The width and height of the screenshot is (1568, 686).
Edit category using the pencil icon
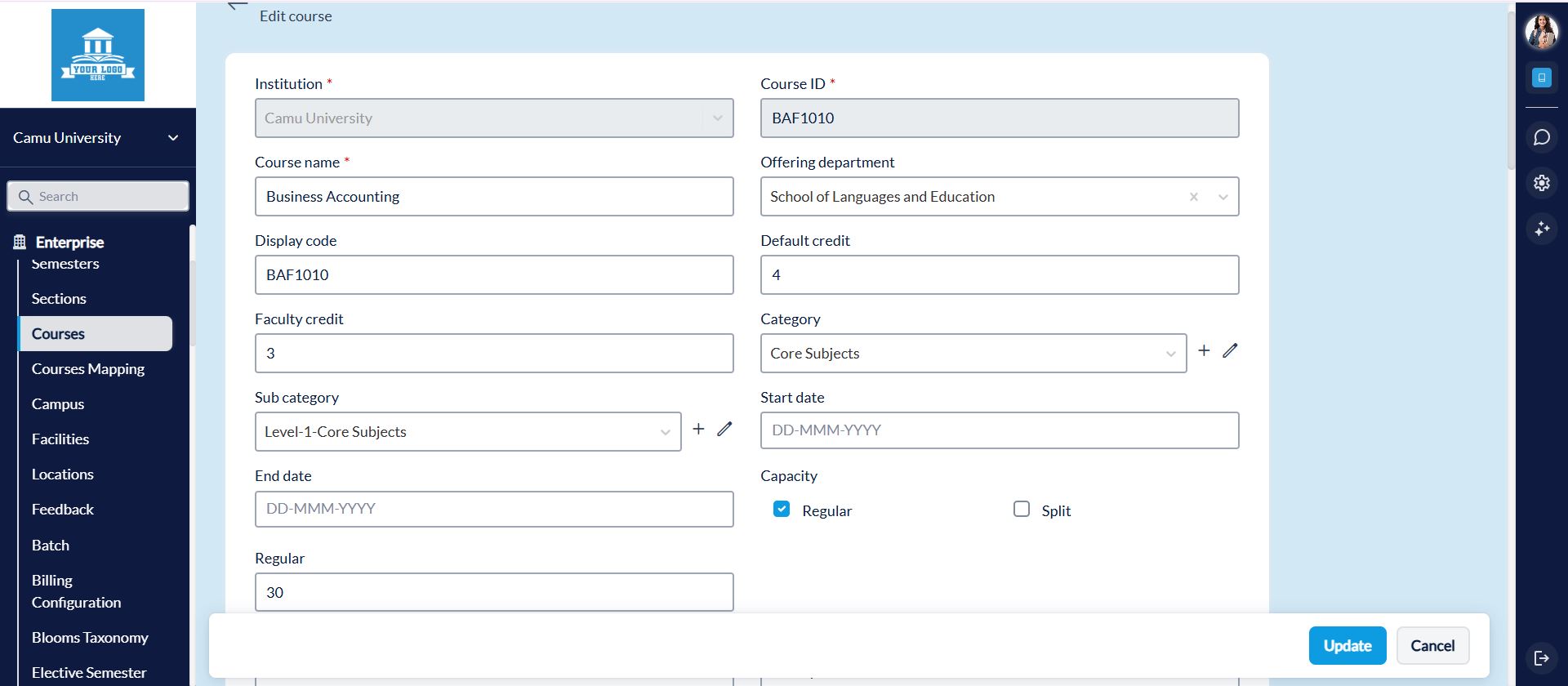pyautogui.click(x=1230, y=350)
